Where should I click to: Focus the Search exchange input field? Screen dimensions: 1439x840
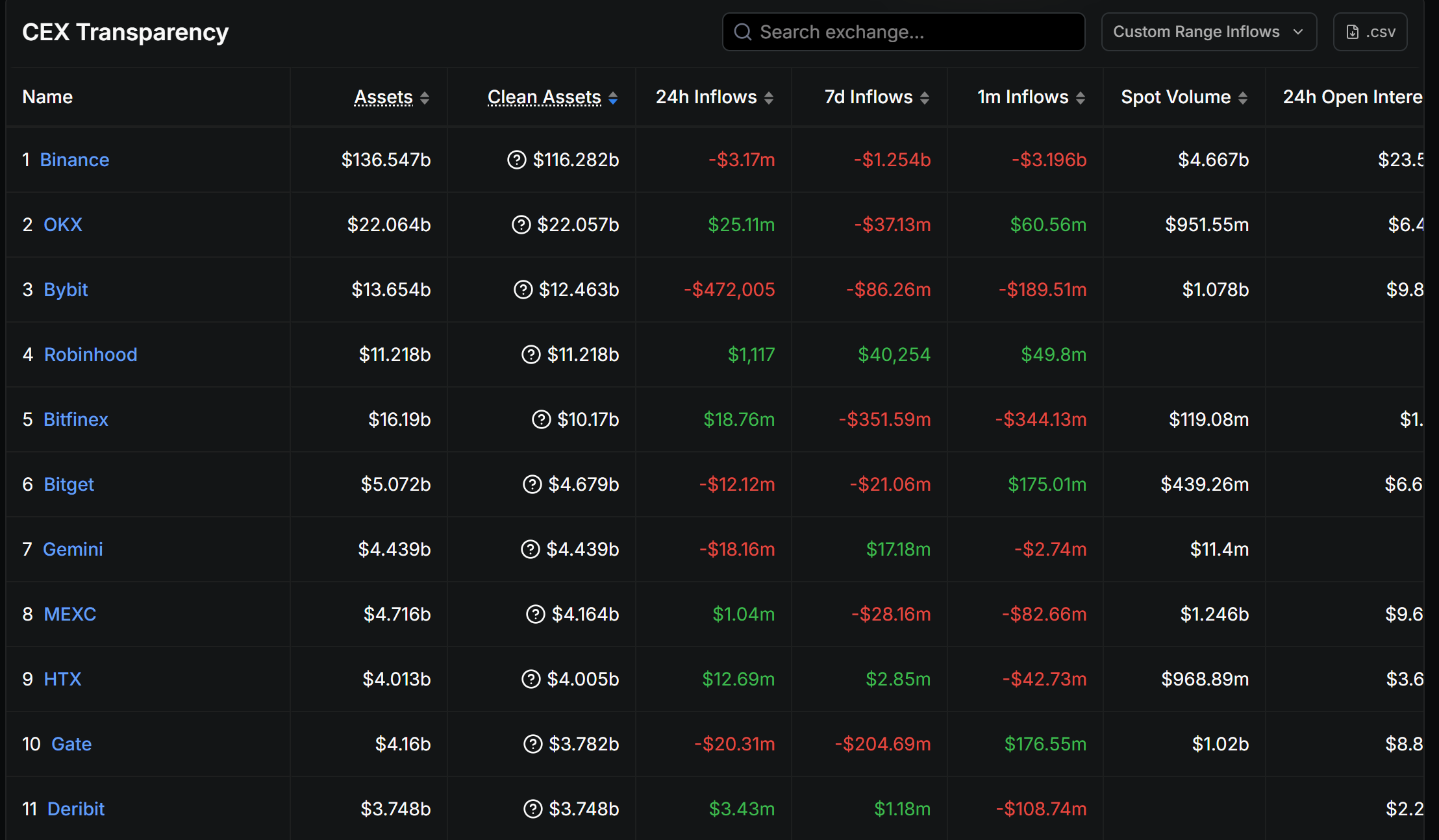click(x=903, y=32)
